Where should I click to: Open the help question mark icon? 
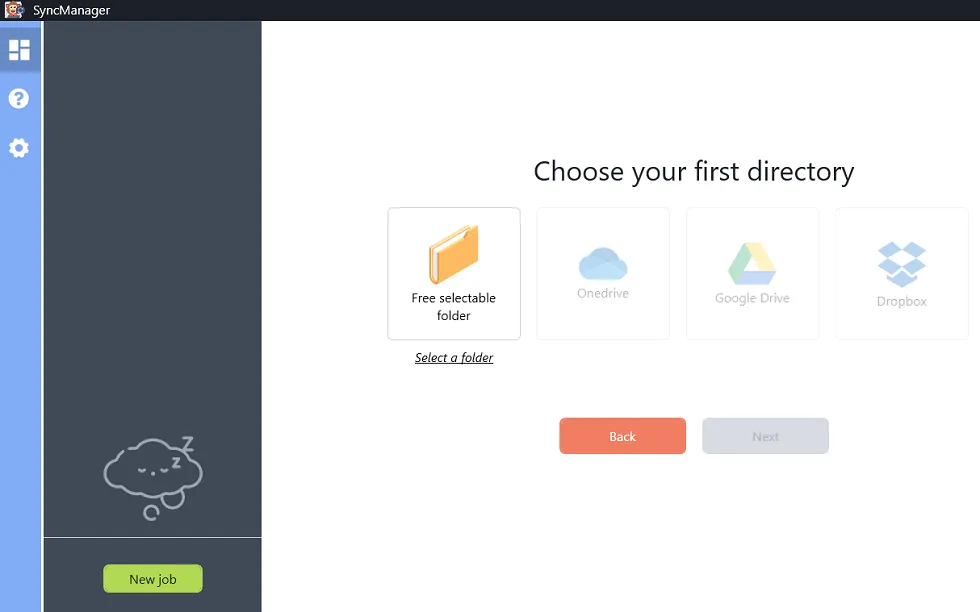coord(19,99)
